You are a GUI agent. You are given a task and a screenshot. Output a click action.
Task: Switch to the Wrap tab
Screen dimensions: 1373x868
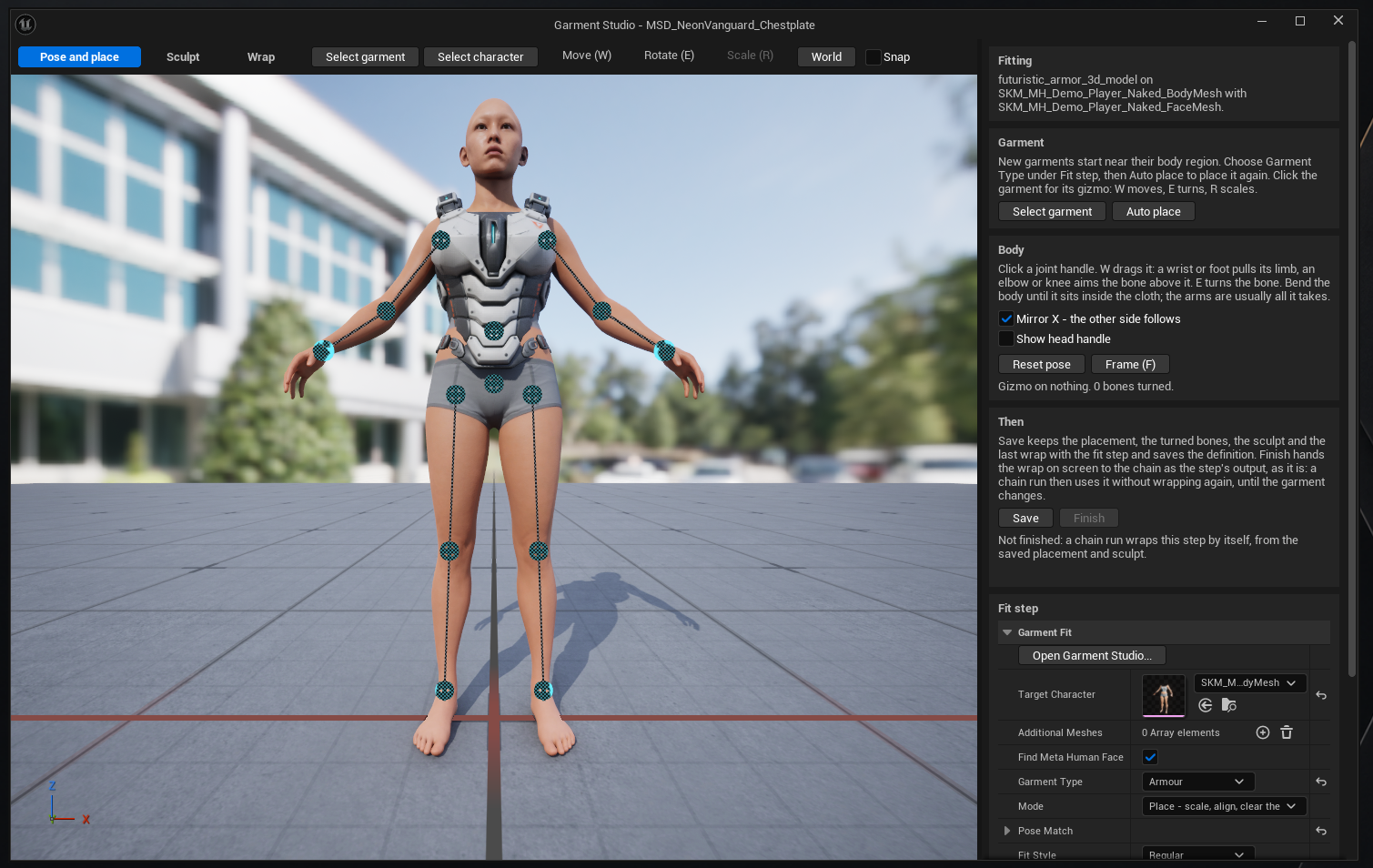261,56
